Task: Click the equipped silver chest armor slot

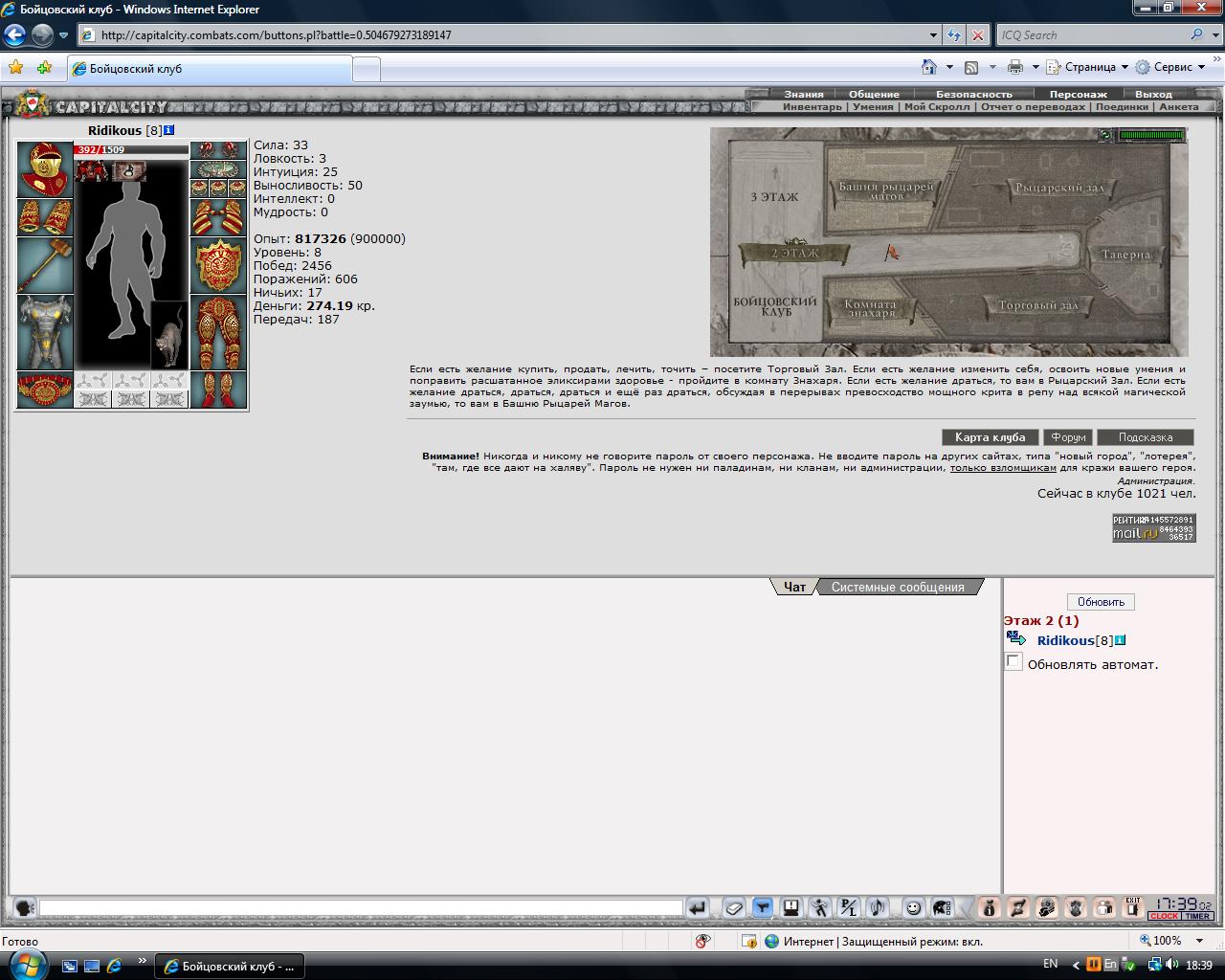Action: click(45, 332)
